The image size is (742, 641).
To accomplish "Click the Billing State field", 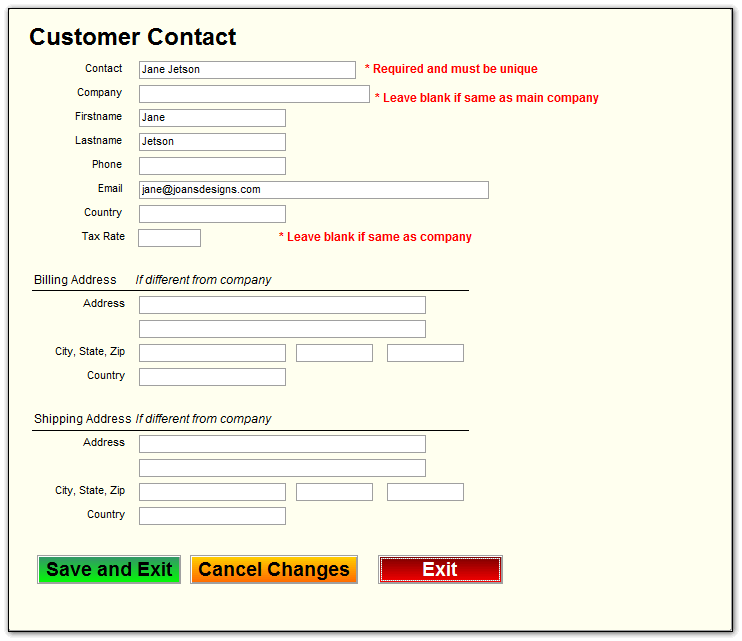I will click(334, 353).
